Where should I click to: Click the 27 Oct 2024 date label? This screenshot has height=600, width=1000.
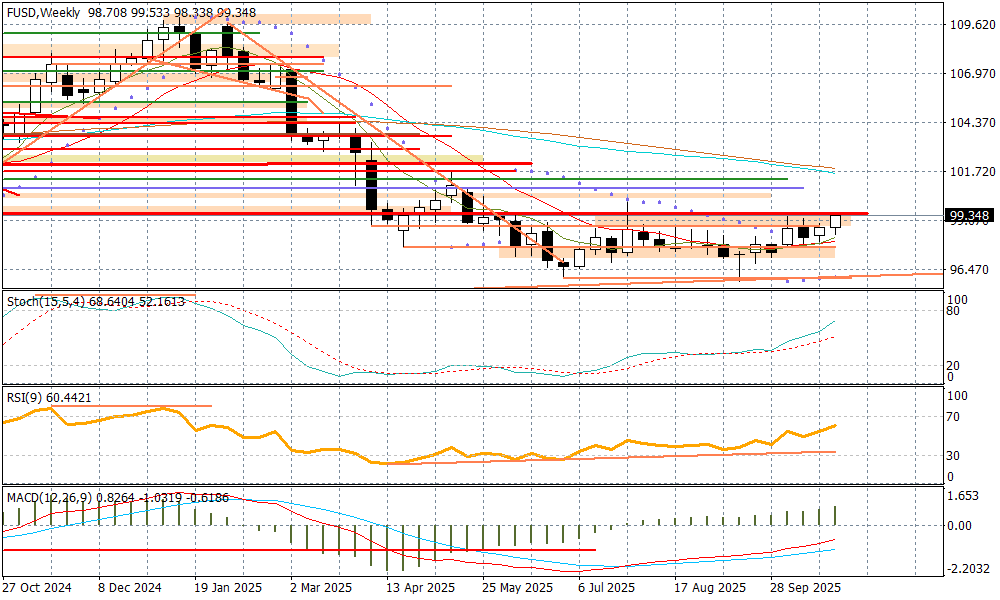(39, 588)
